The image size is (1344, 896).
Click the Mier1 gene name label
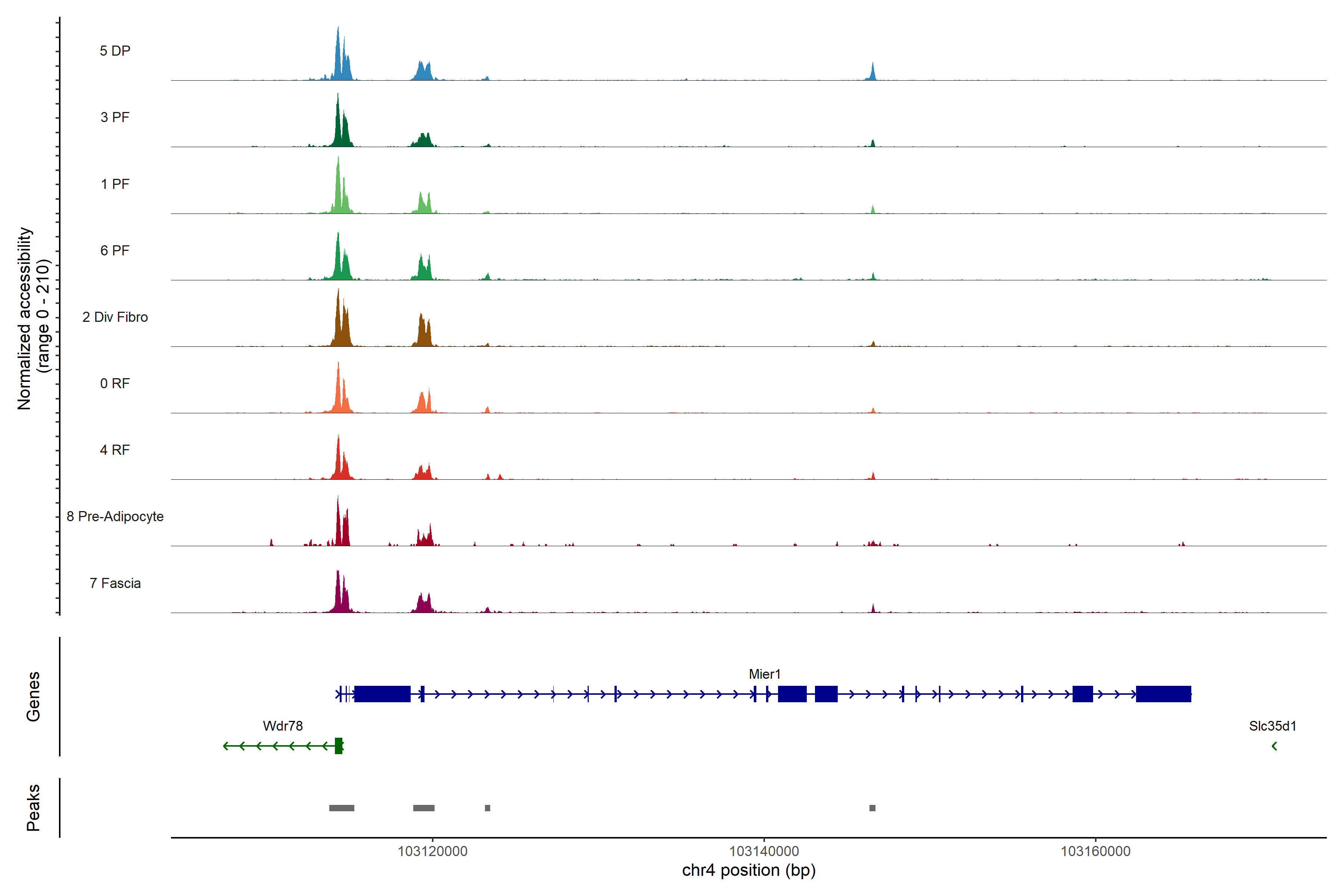point(765,674)
